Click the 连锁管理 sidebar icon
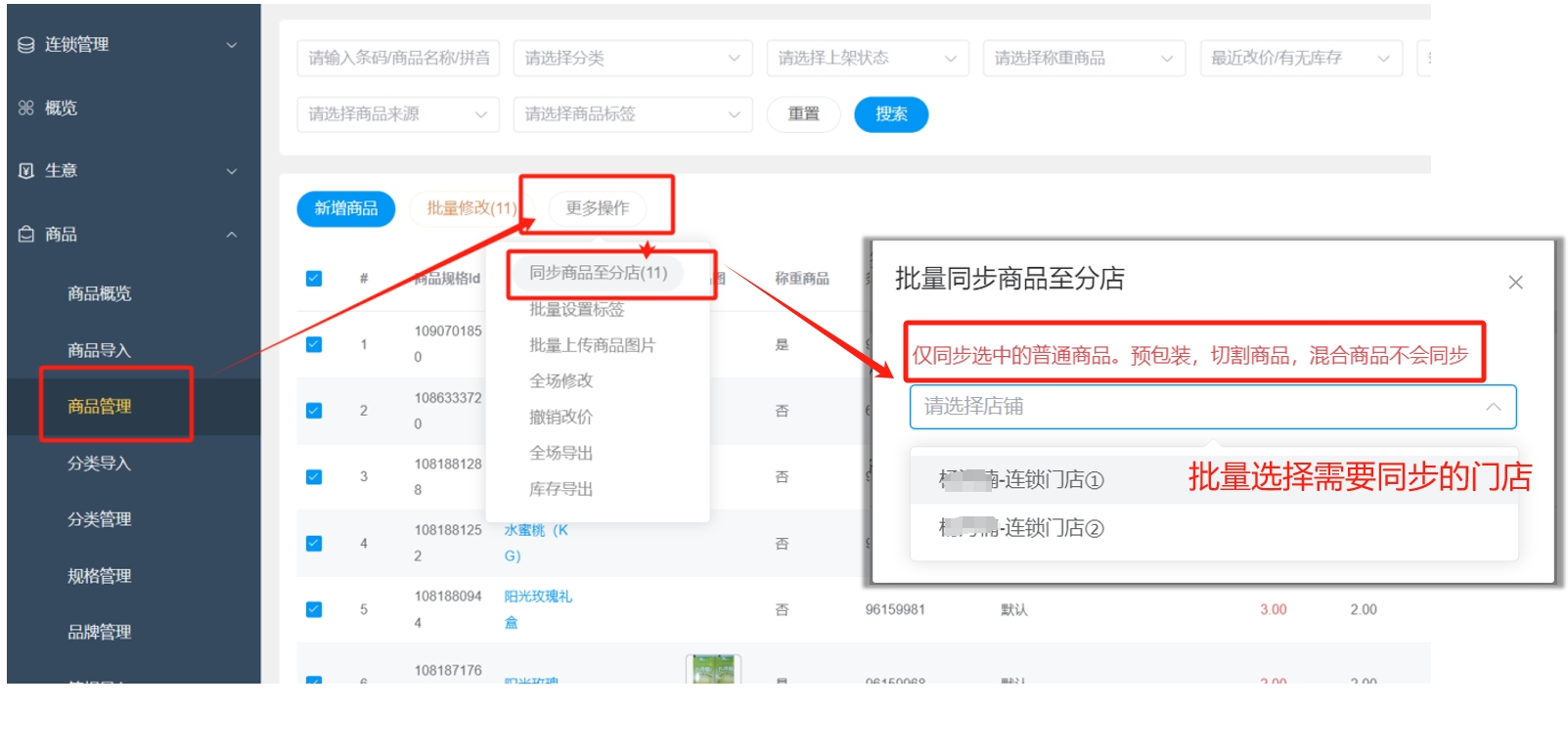The height and width of the screenshot is (754, 1568). [x=26, y=45]
